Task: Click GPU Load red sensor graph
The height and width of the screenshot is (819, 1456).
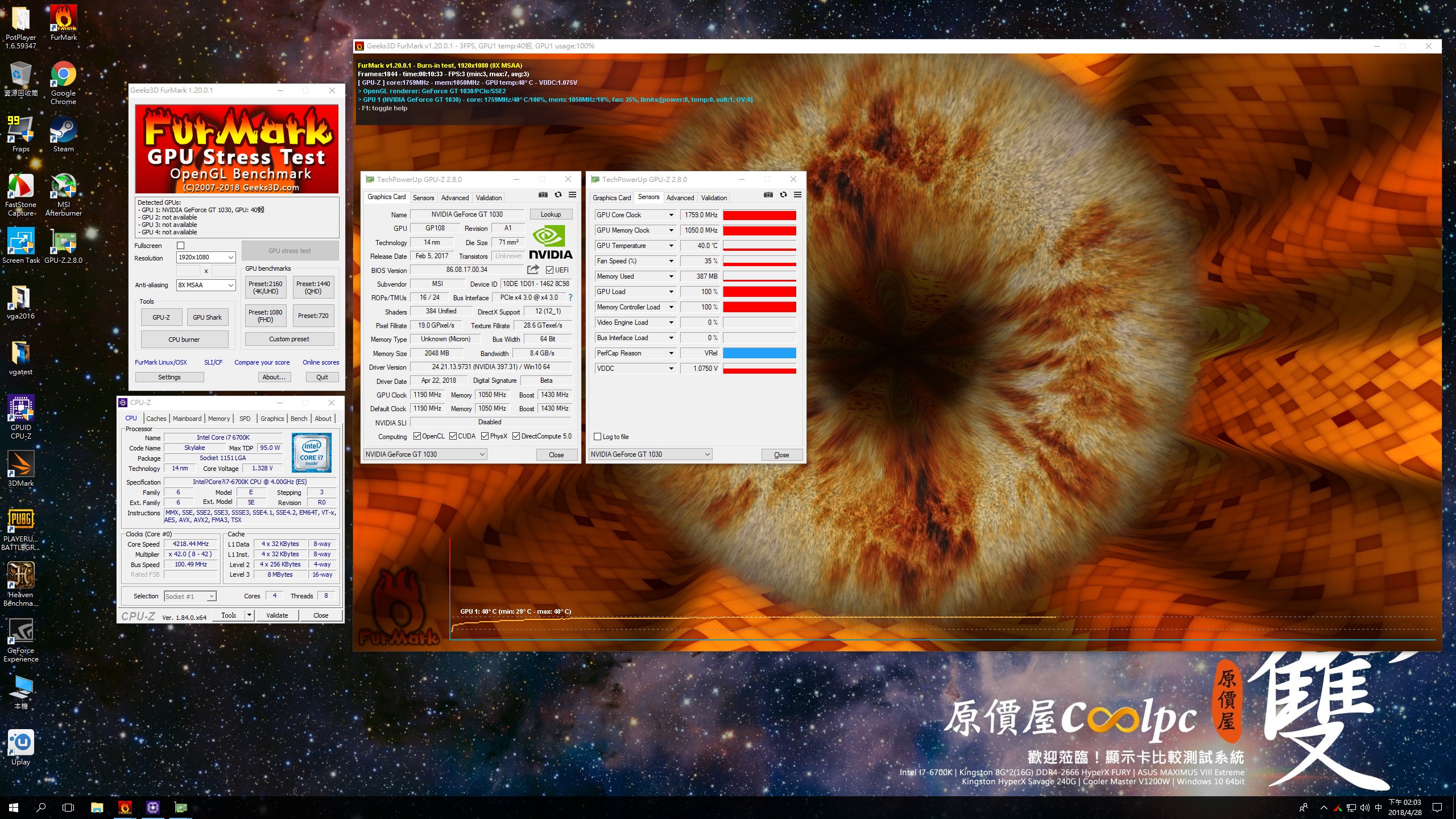Action: click(759, 292)
